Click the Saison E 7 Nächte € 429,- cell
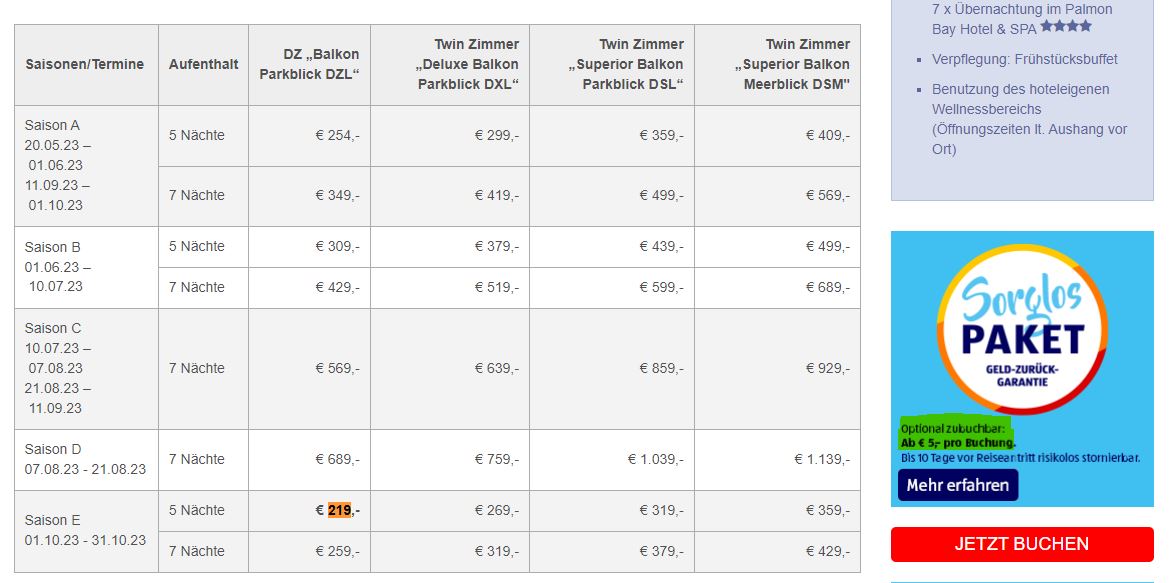 click(x=777, y=551)
